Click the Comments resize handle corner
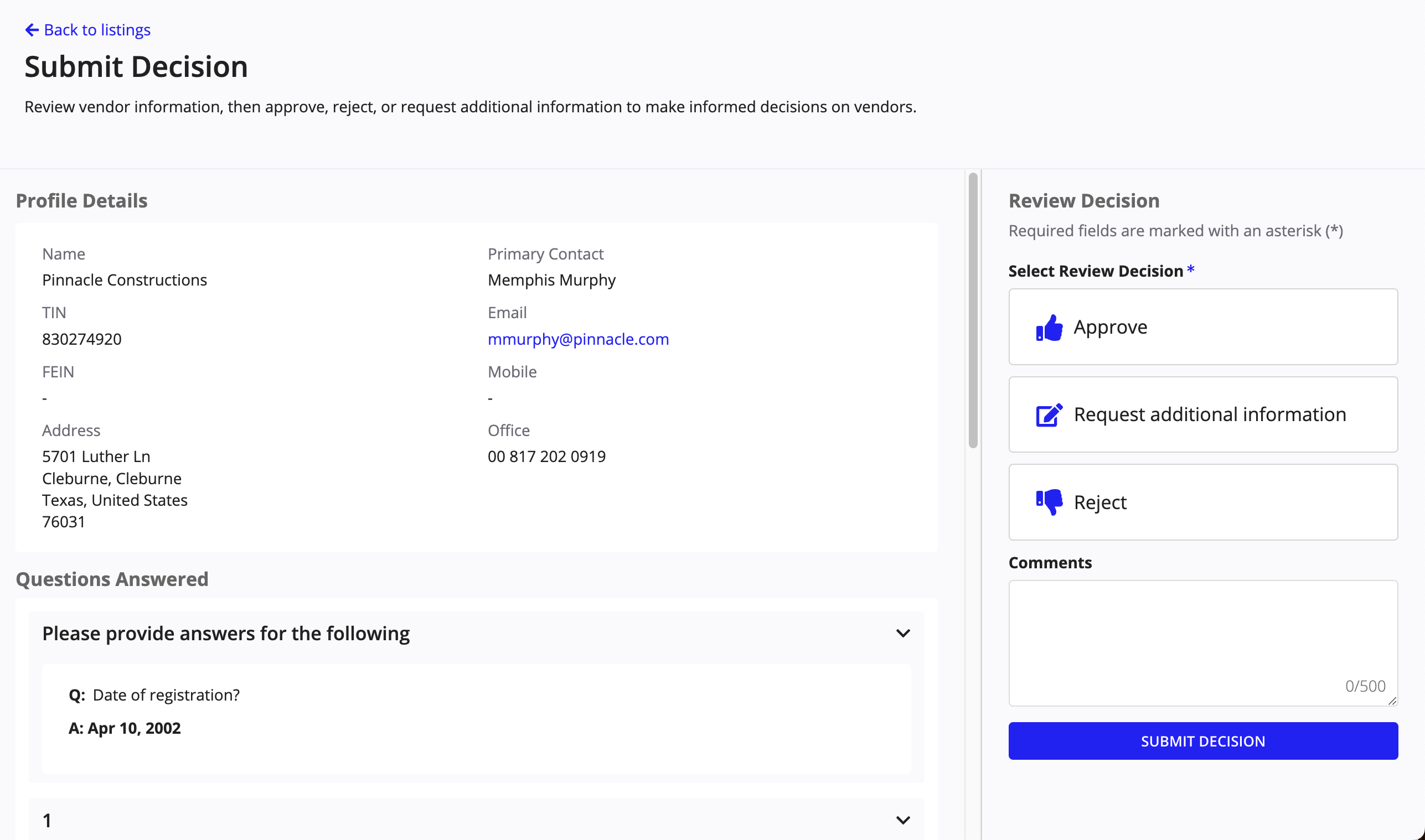This screenshot has width=1425, height=840. click(x=1392, y=701)
